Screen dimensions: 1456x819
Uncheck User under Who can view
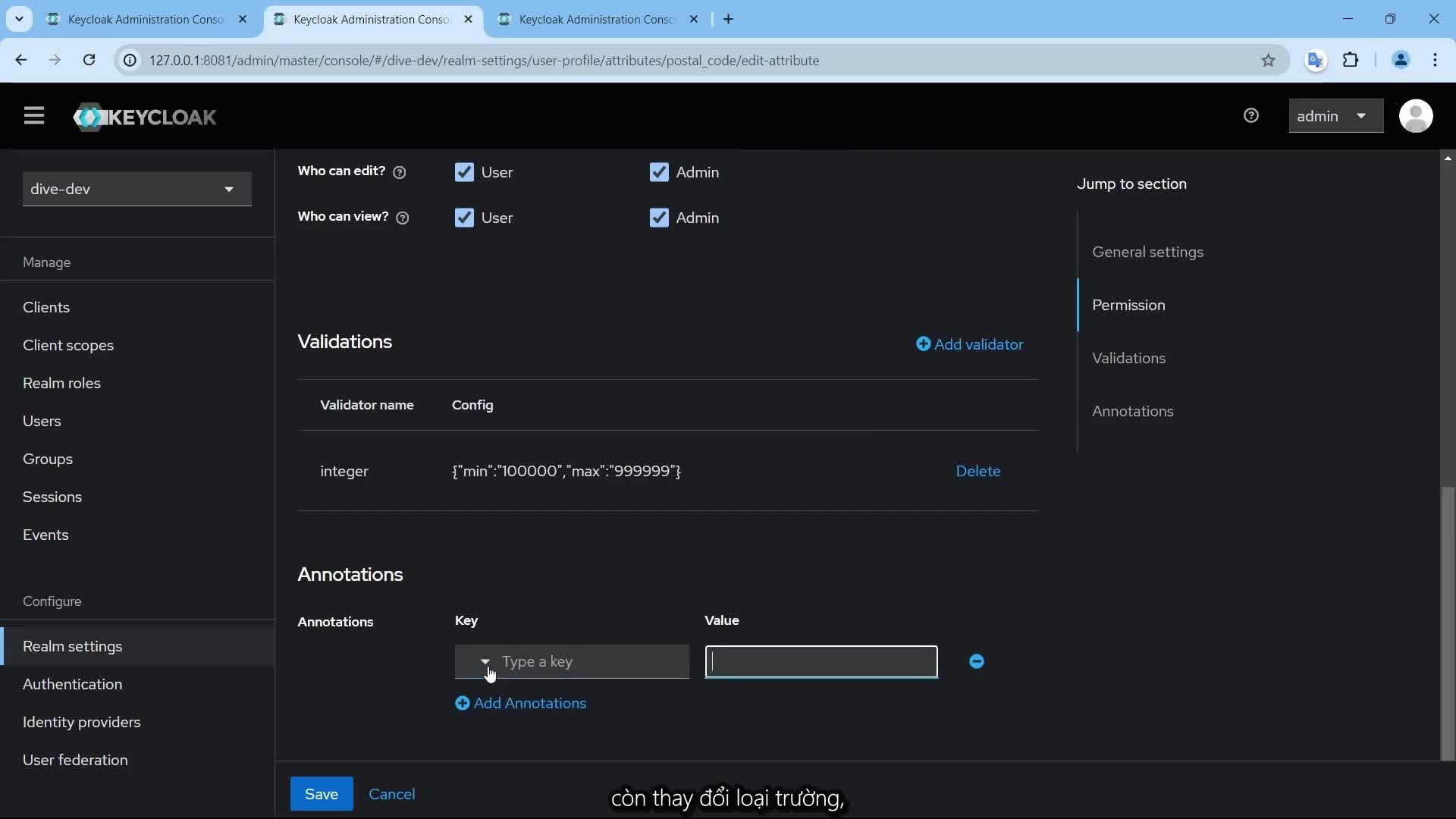pyautogui.click(x=464, y=218)
